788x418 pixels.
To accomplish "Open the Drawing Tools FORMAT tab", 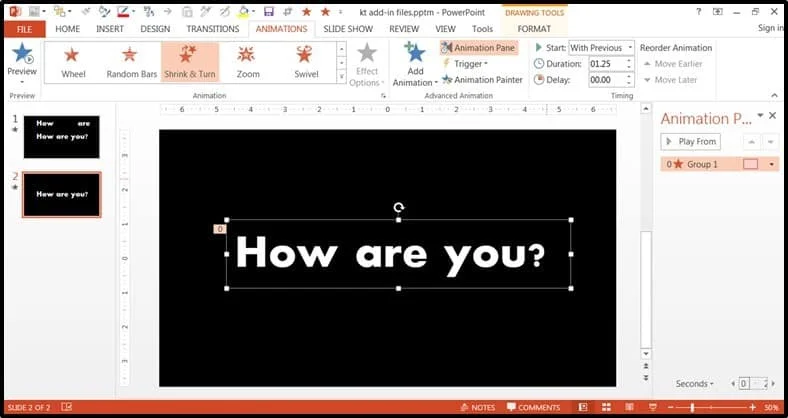I will pyautogui.click(x=534, y=29).
